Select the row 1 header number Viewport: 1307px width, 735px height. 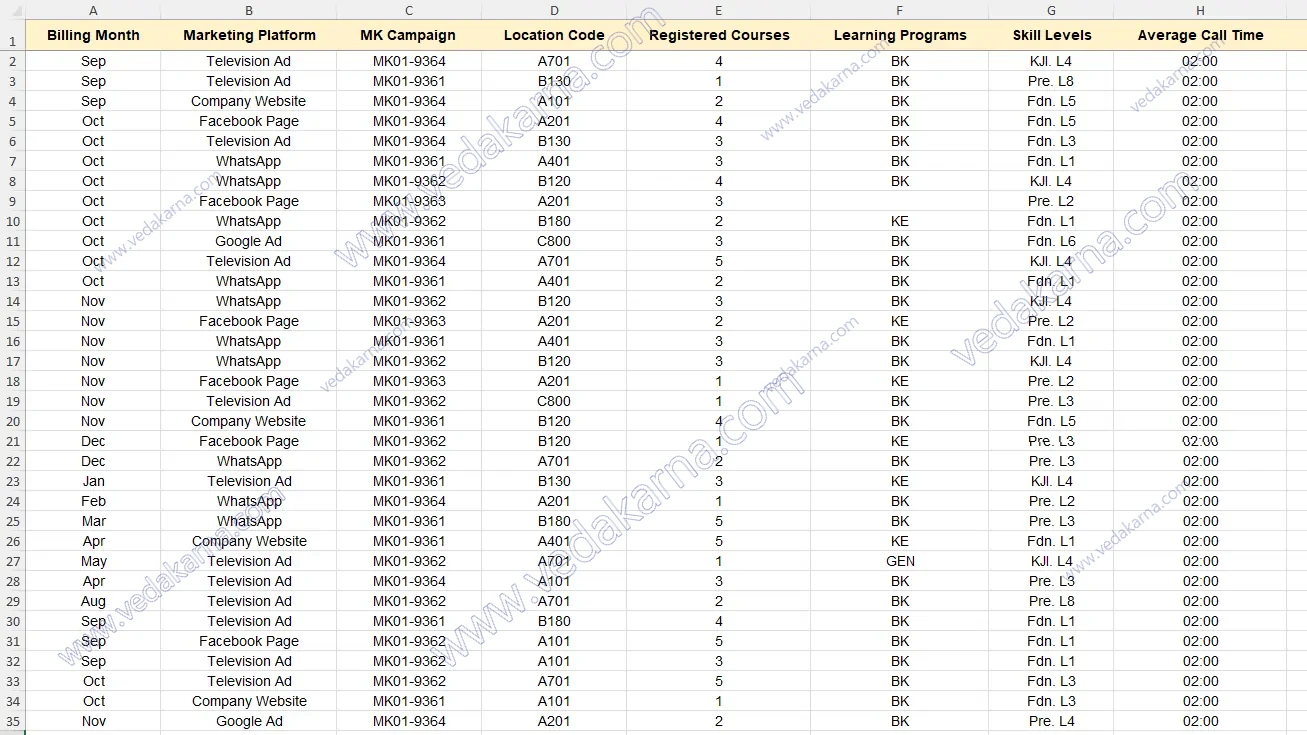pyautogui.click(x=13, y=36)
